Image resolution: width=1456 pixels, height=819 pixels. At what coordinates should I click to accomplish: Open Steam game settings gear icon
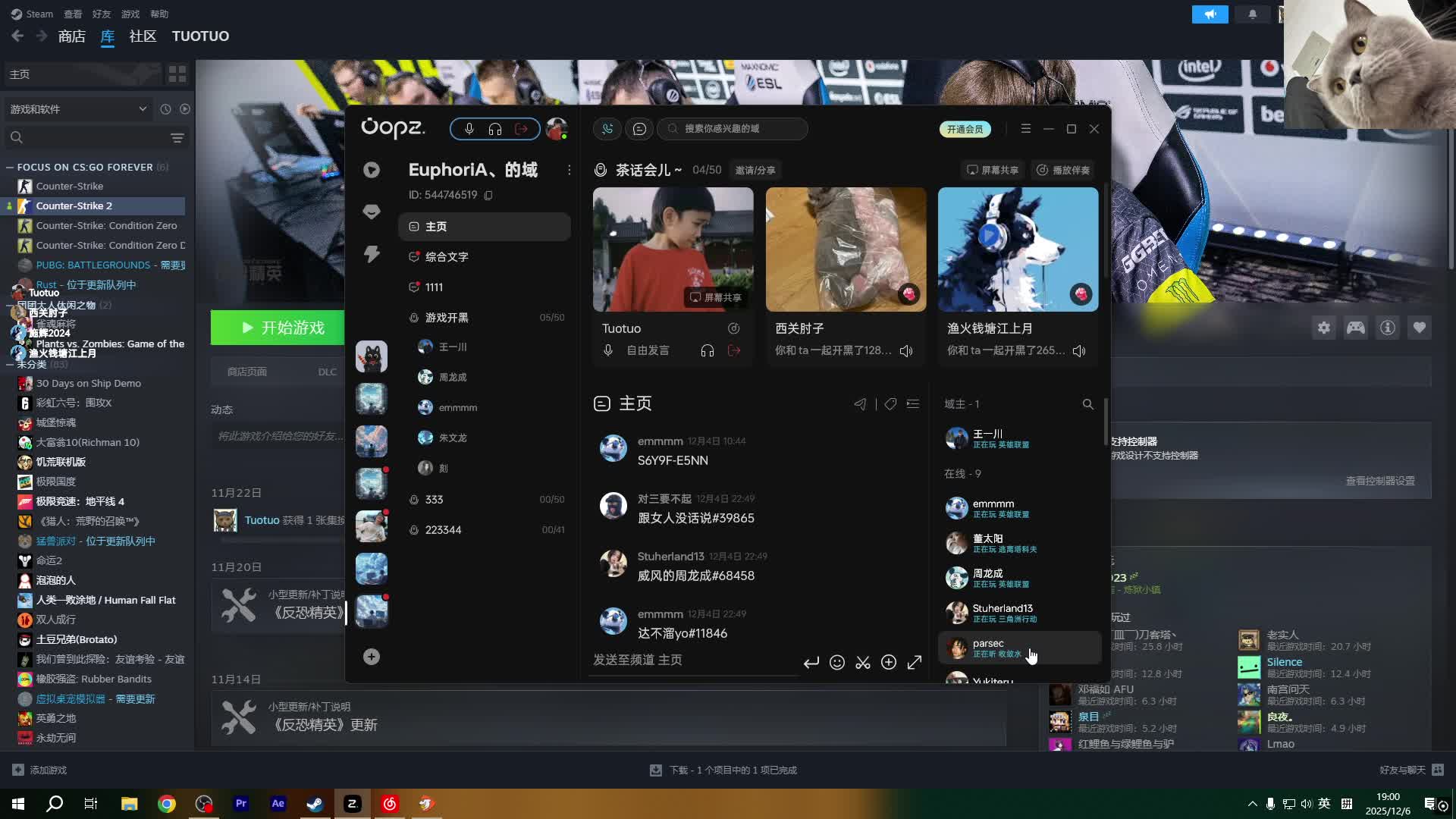pyautogui.click(x=1324, y=328)
